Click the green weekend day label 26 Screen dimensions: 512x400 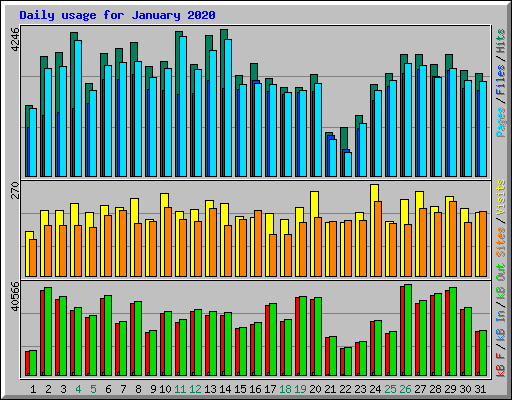[x=405, y=389]
